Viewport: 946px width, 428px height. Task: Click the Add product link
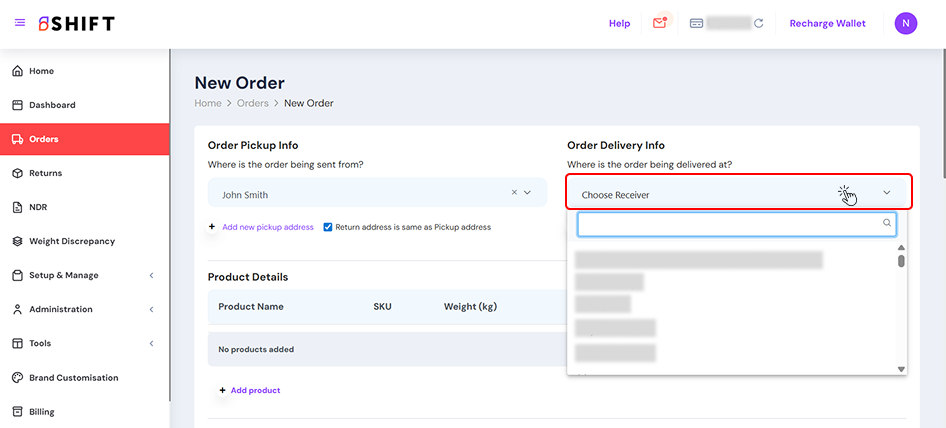point(255,390)
